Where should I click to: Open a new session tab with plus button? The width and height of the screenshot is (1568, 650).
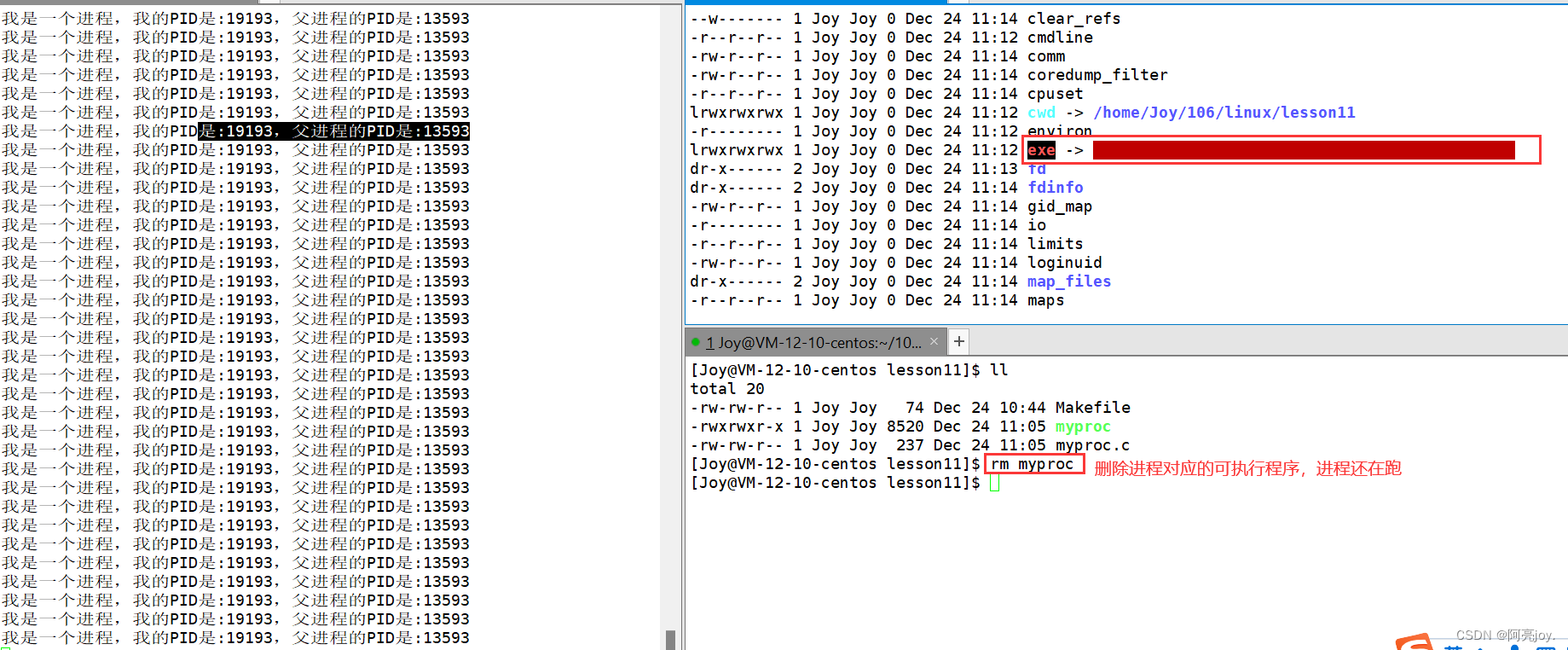pyautogui.click(x=959, y=341)
